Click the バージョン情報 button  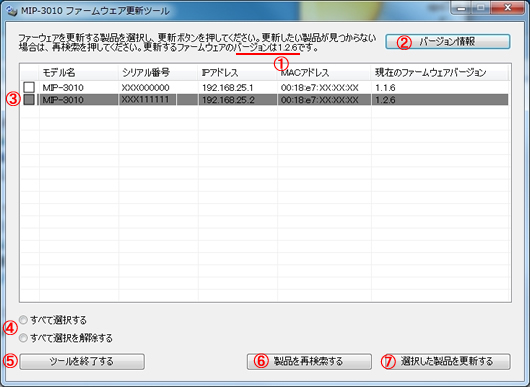[448, 42]
